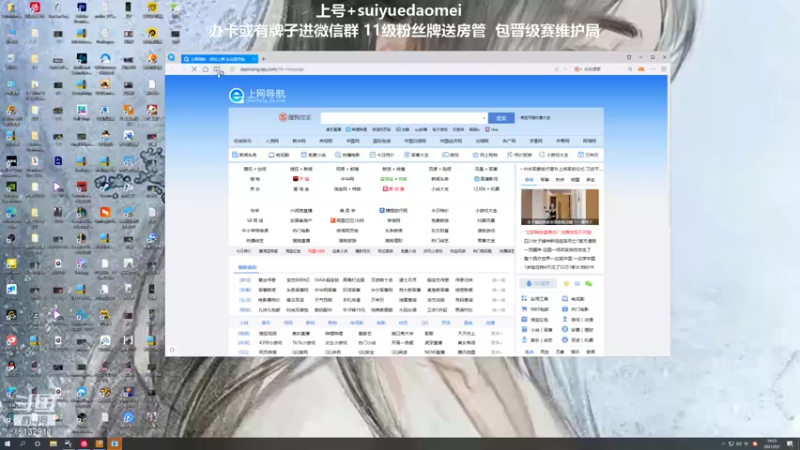Click the 搜狗搜索 logo beside search box
This screenshot has height=450, width=800.
pos(295,117)
